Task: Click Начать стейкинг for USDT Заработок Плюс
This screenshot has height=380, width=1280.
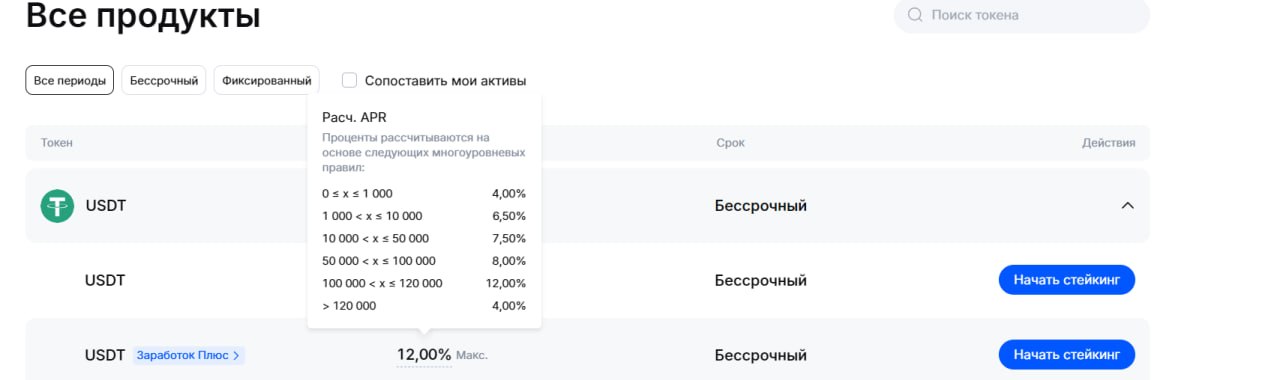Action: [1067, 354]
